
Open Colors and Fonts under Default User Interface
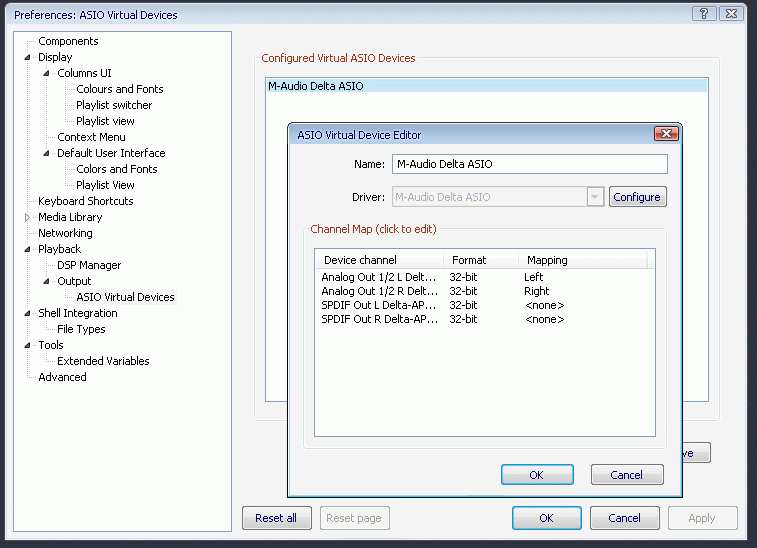coord(117,169)
